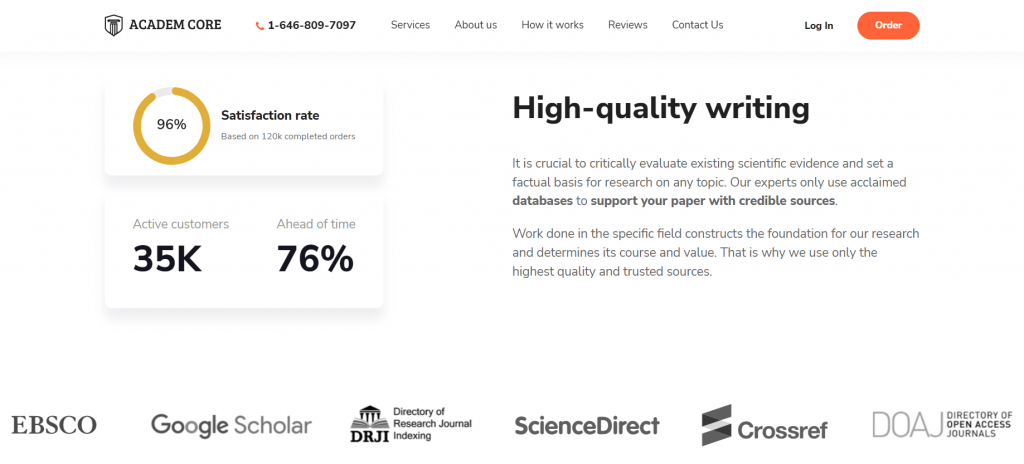Open the How it works section

(x=552, y=25)
